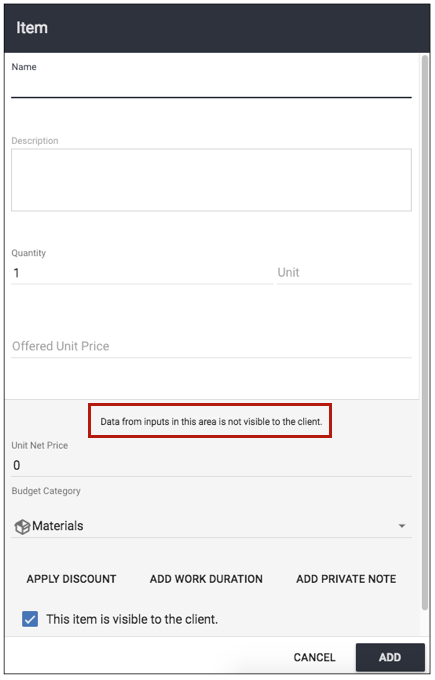Screen dimensions: 435x680
Task: Click ADD PRIVATE NOTE
Action: click(x=346, y=579)
